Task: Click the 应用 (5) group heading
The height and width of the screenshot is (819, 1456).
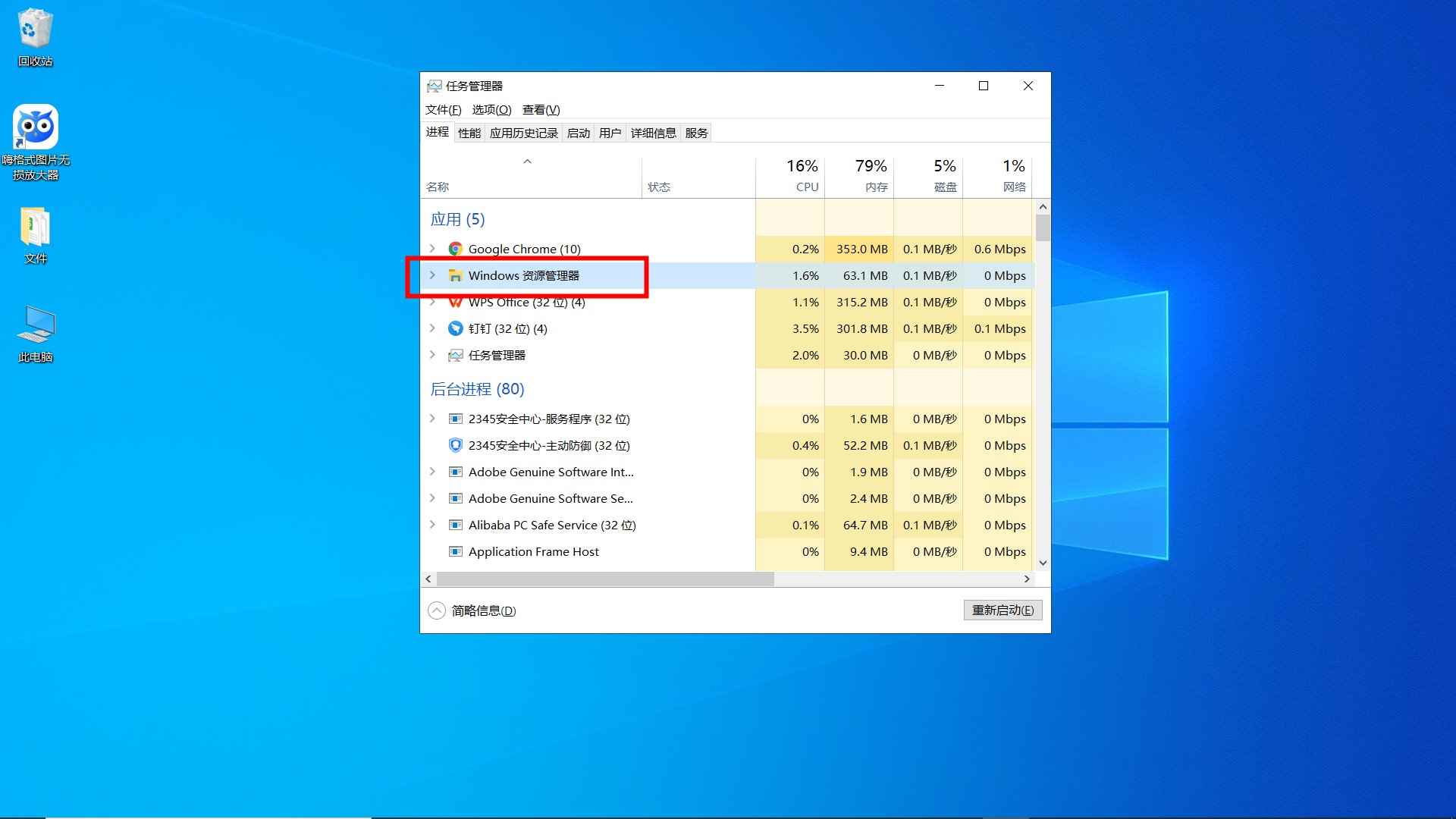Action: pyautogui.click(x=457, y=219)
